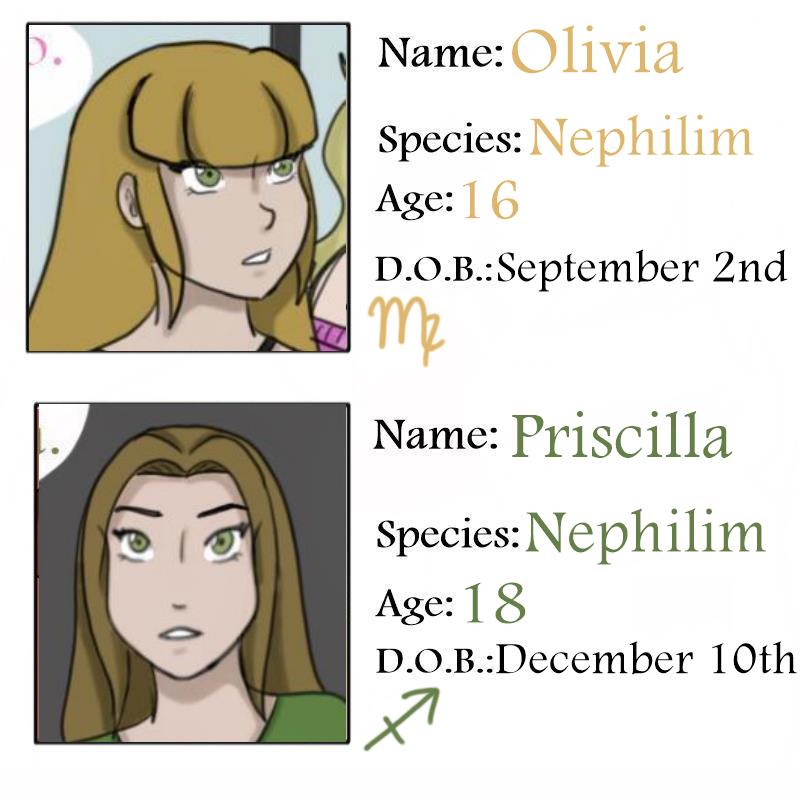
Task: Click the Species label in Olivia's profile
Action: click(x=450, y=140)
